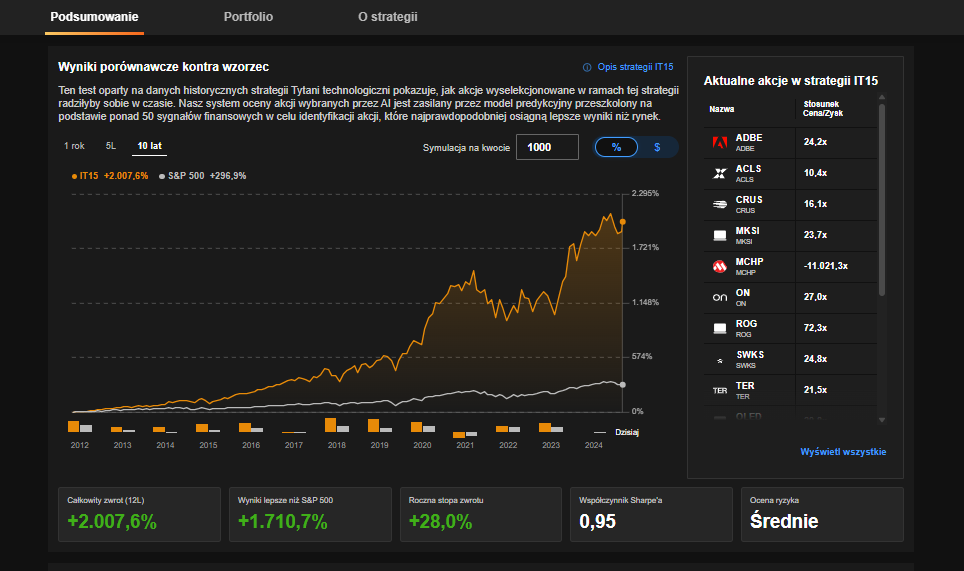Click the Nazwa column header
964x571 pixels.
722,109
